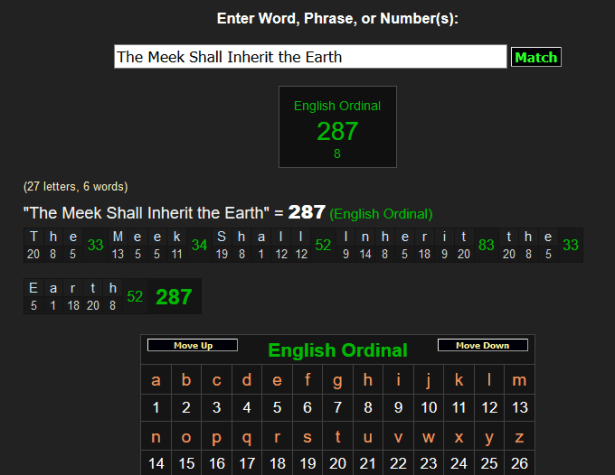
Task: Click the word 'Inherit' sum value 83
Action: coord(487,245)
